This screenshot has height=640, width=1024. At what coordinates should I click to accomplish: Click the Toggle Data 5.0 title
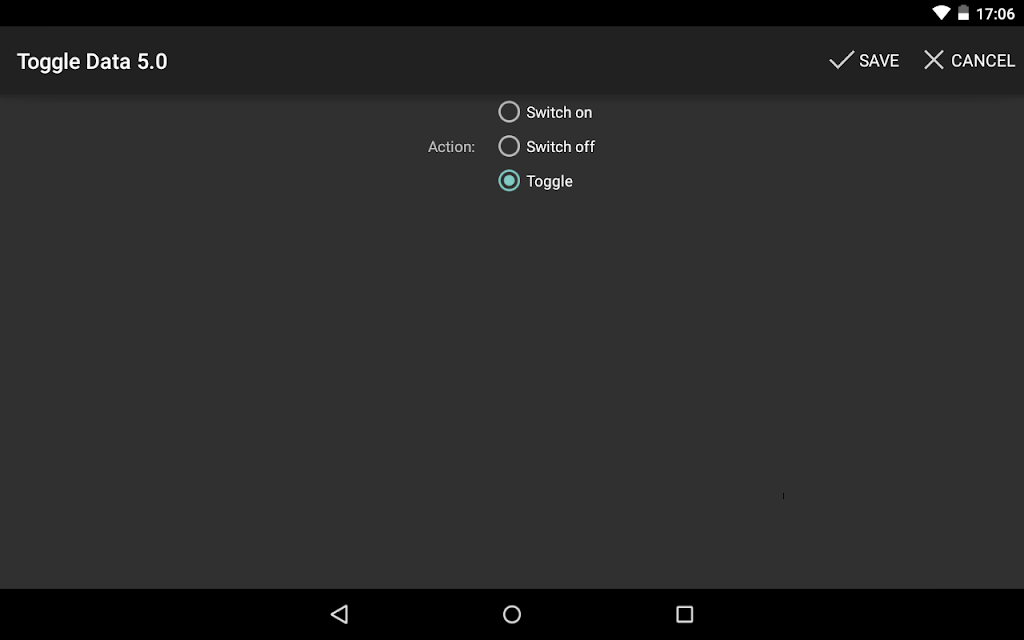coord(92,61)
